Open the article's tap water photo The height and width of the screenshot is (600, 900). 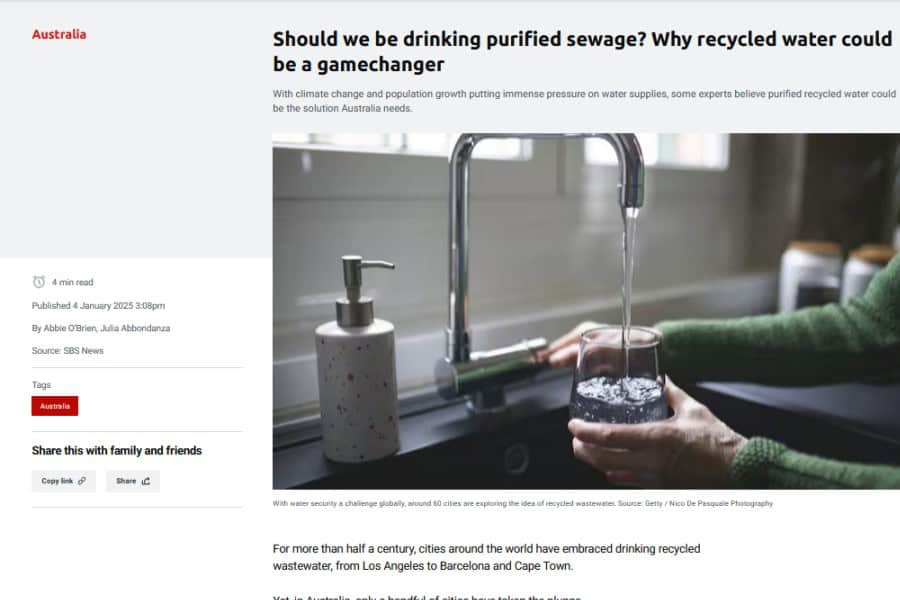[585, 311]
